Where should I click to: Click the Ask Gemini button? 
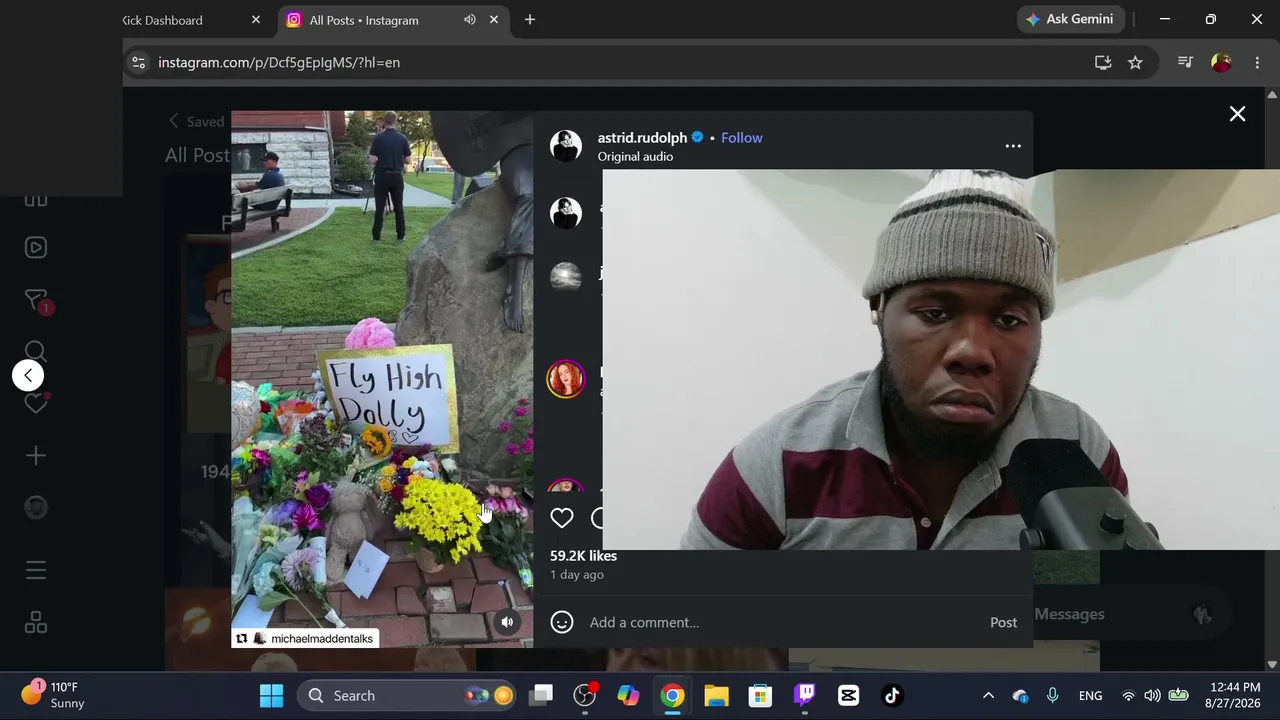point(1071,19)
